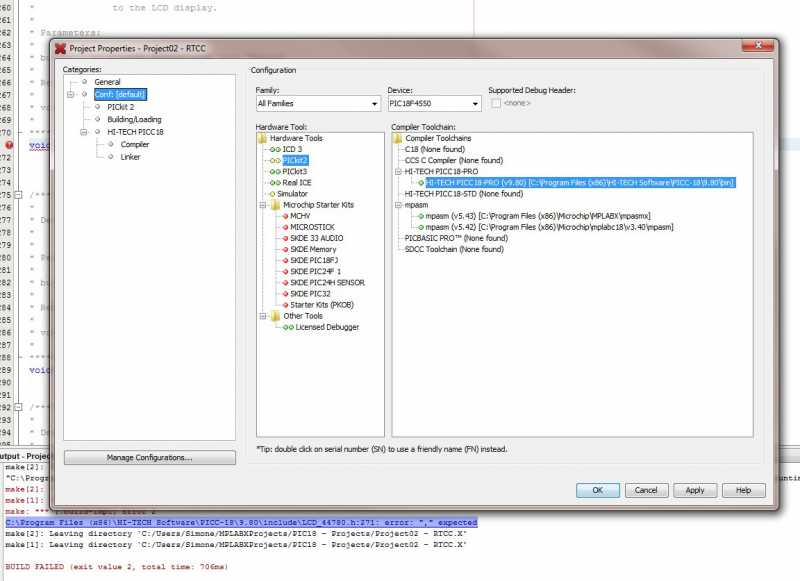Screen dimensions: 800x581
Task: Select the MICROSTICK starter kit
Action: click(312, 227)
